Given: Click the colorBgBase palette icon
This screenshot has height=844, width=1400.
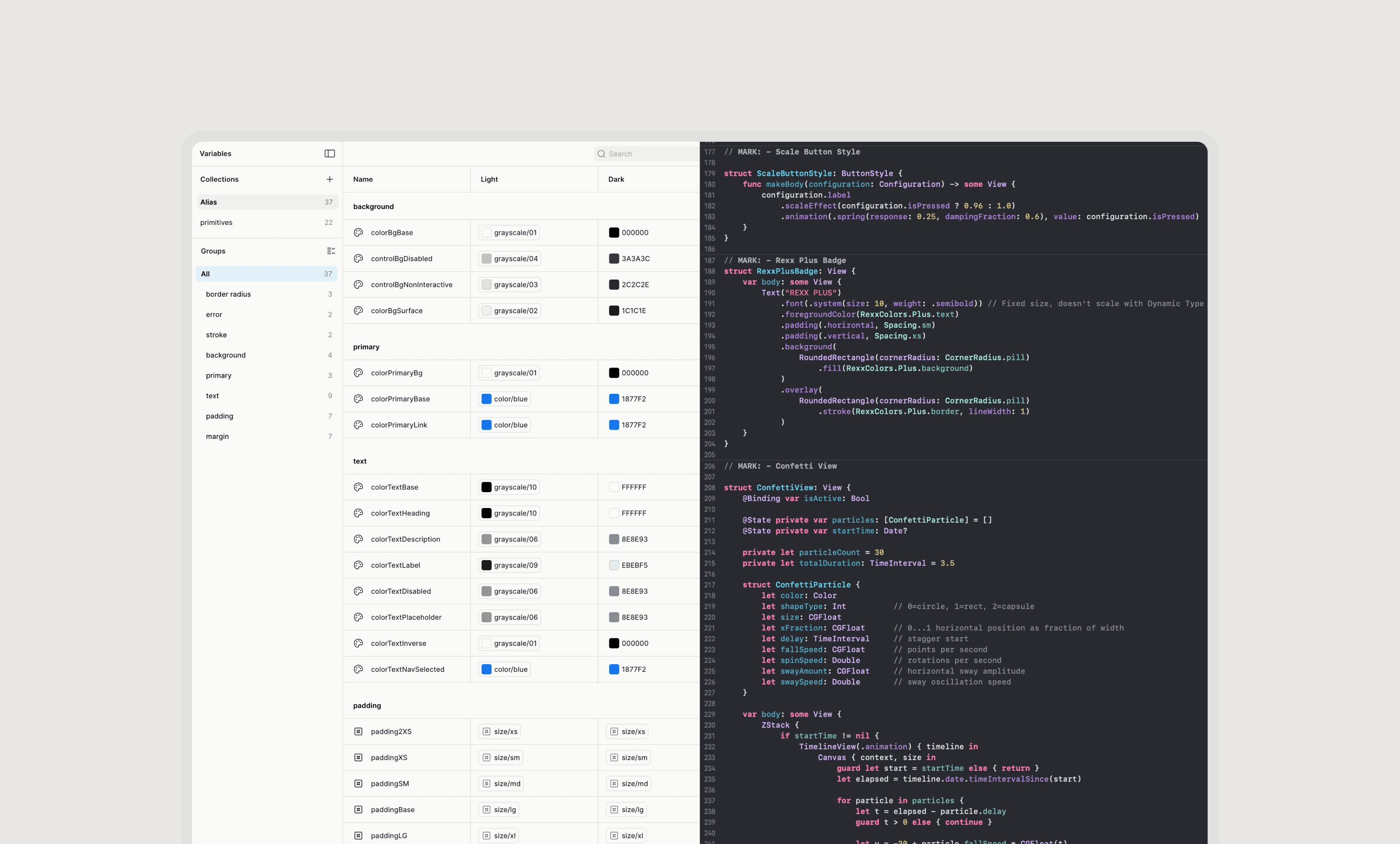Looking at the screenshot, I should click(x=358, y=232).
